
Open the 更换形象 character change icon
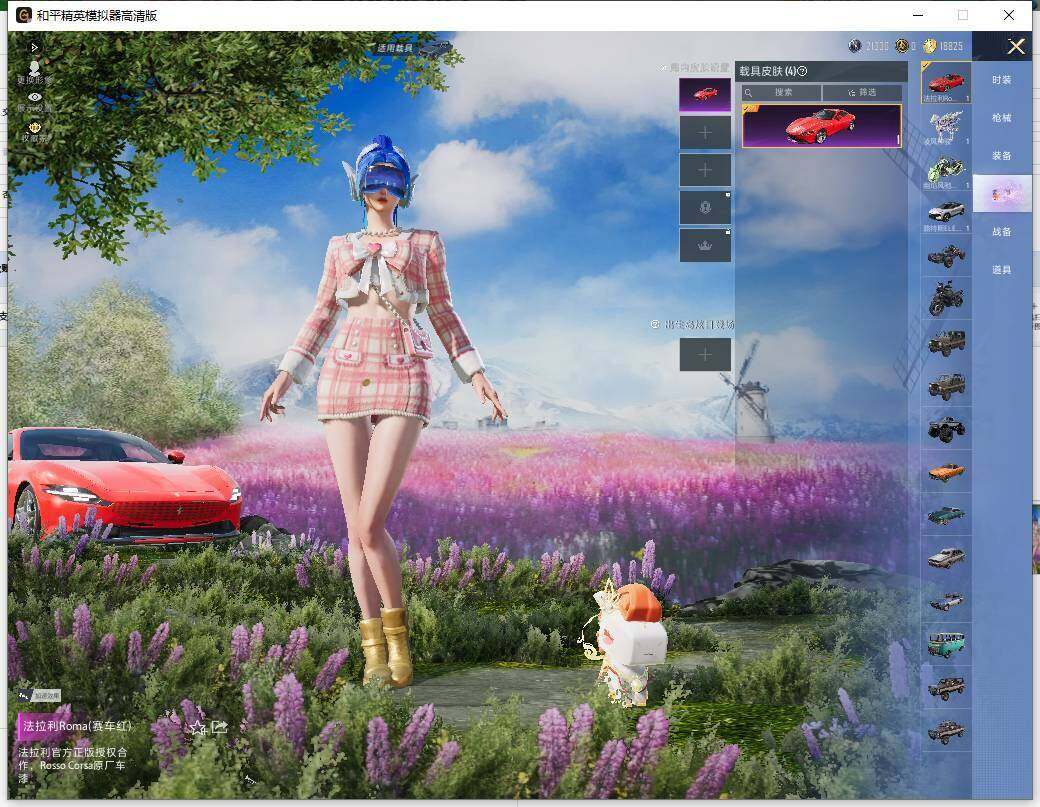(x=34, y=72)
